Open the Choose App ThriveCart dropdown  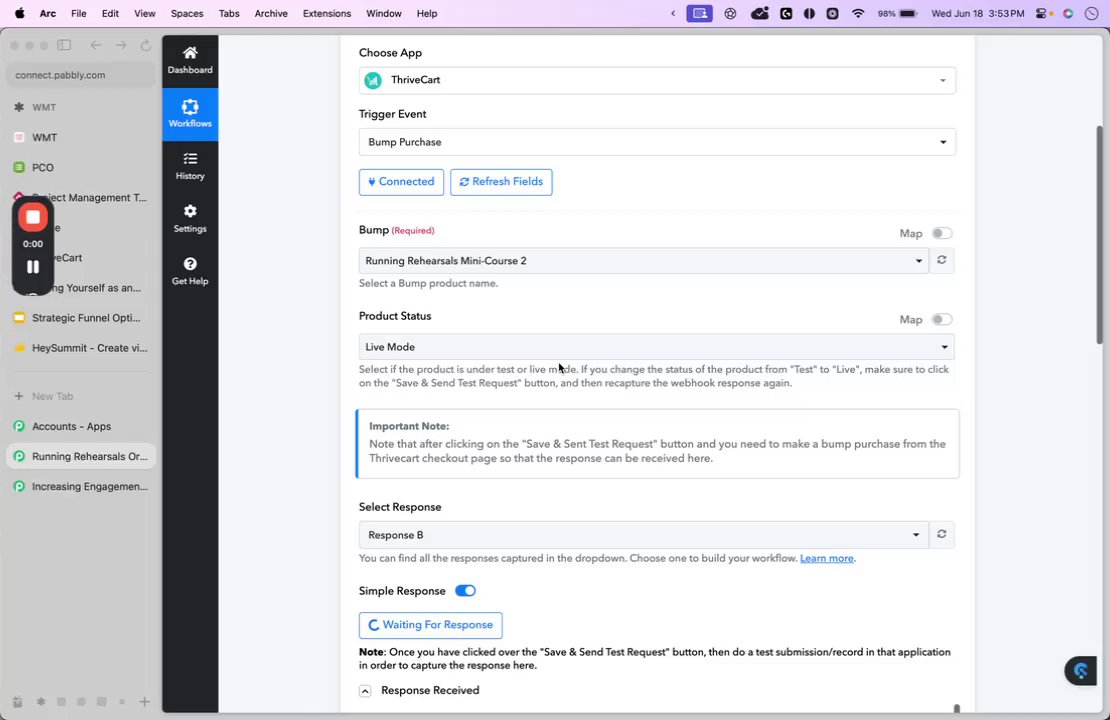coord(657,80)
